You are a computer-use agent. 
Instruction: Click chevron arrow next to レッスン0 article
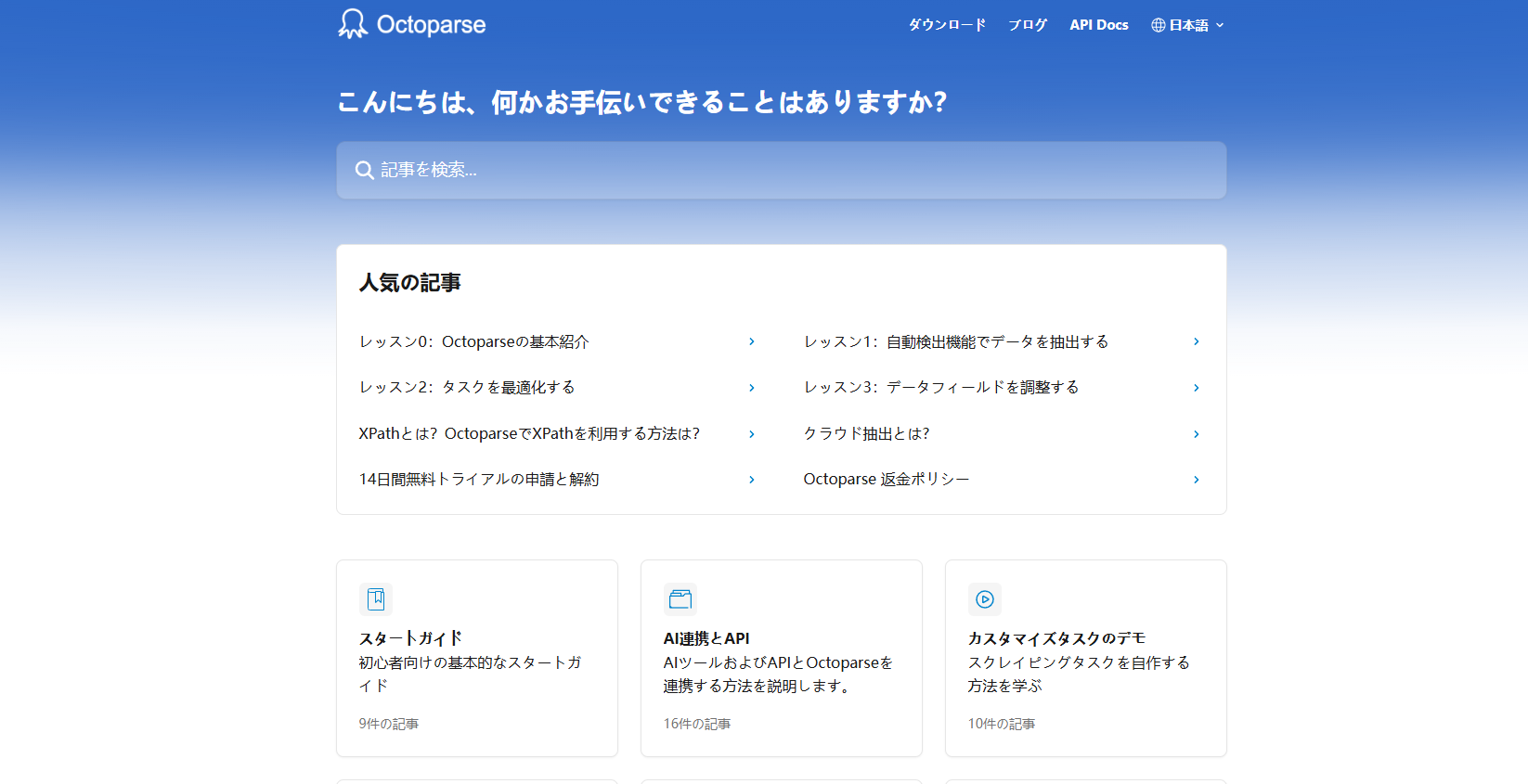click(x=752, y=342)
